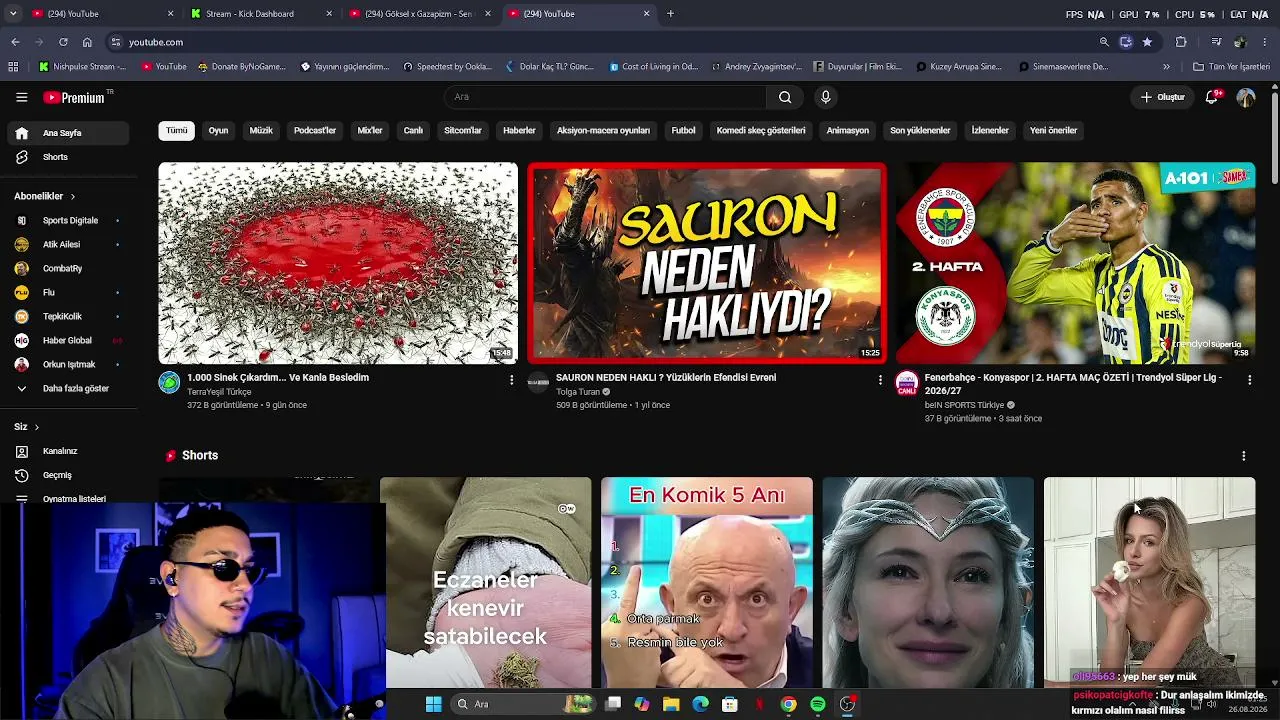Click the browser home button

point(87,42)
